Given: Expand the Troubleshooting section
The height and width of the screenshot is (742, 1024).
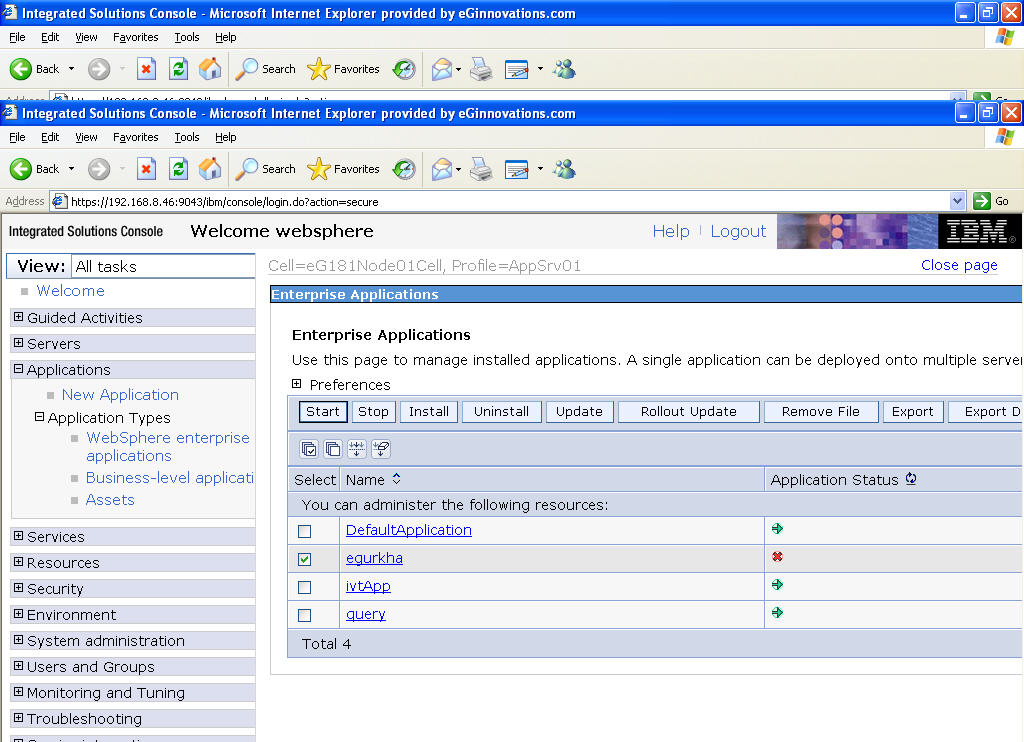Looking at the screenshot, I should tap(18, 718).
